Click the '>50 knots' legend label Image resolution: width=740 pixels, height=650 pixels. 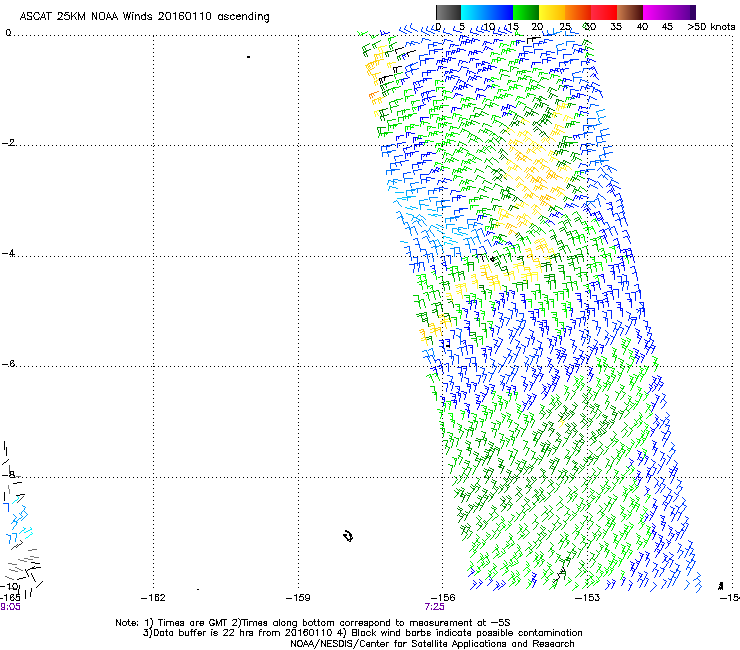pyautogui.click(x=711, y=27)
